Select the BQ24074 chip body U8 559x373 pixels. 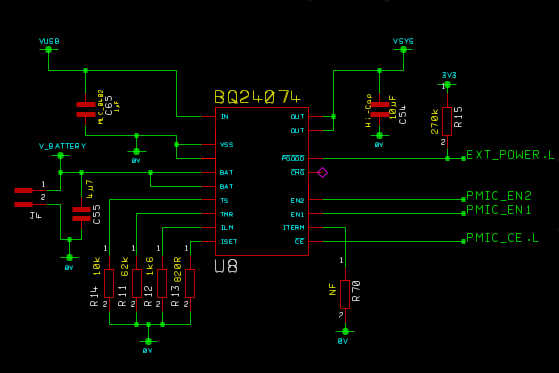pos(262,181)
